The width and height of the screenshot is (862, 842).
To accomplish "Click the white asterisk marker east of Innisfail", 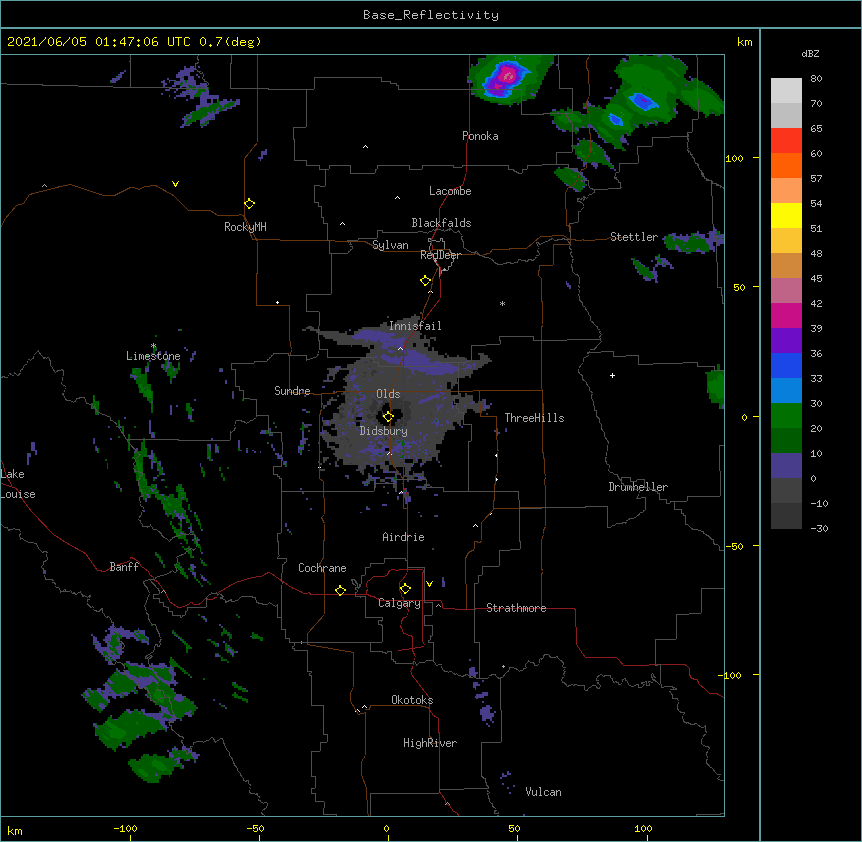I will (502, 303).
